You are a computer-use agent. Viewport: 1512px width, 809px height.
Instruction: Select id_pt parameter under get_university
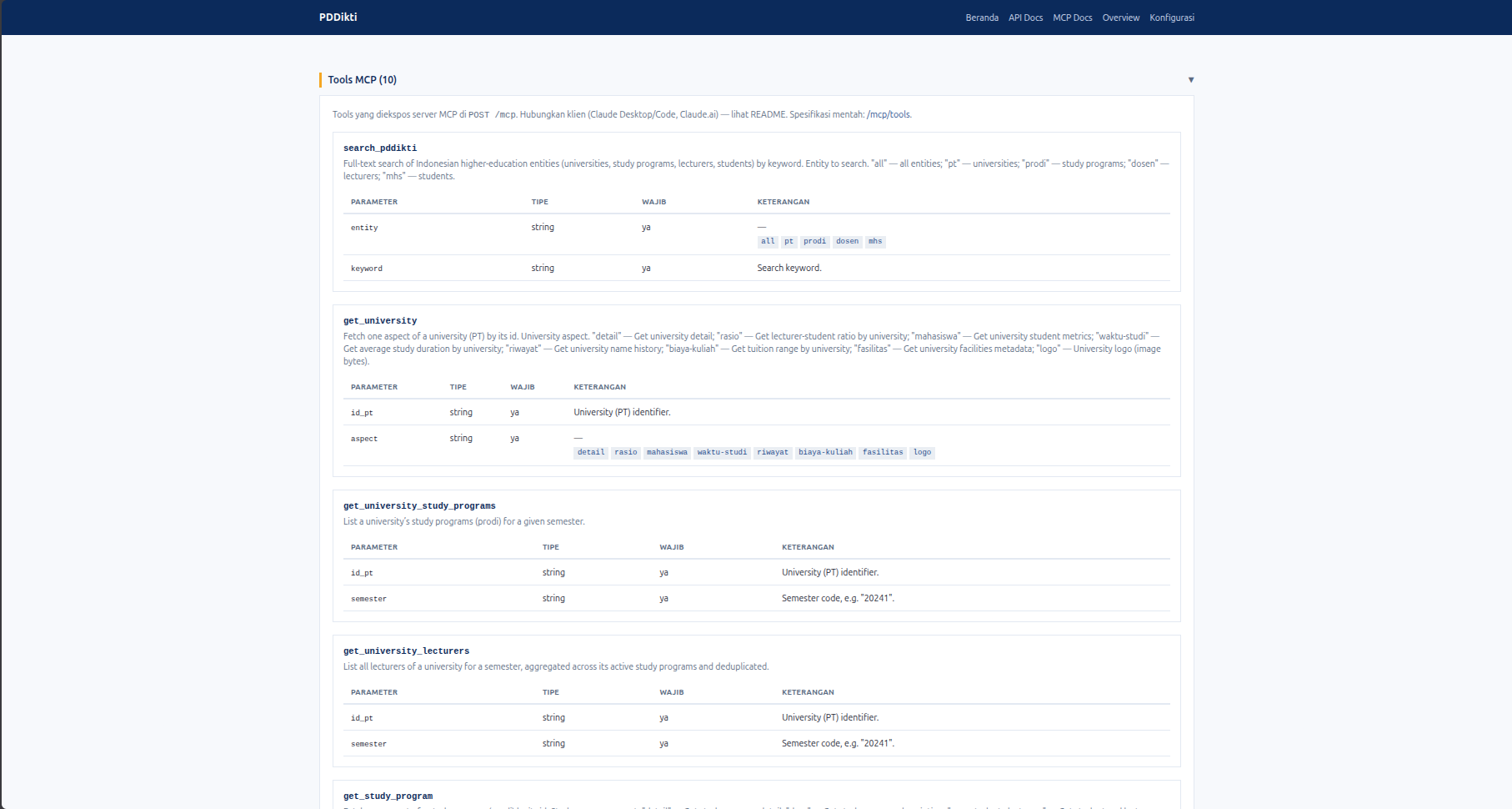[x=362, y=413]
